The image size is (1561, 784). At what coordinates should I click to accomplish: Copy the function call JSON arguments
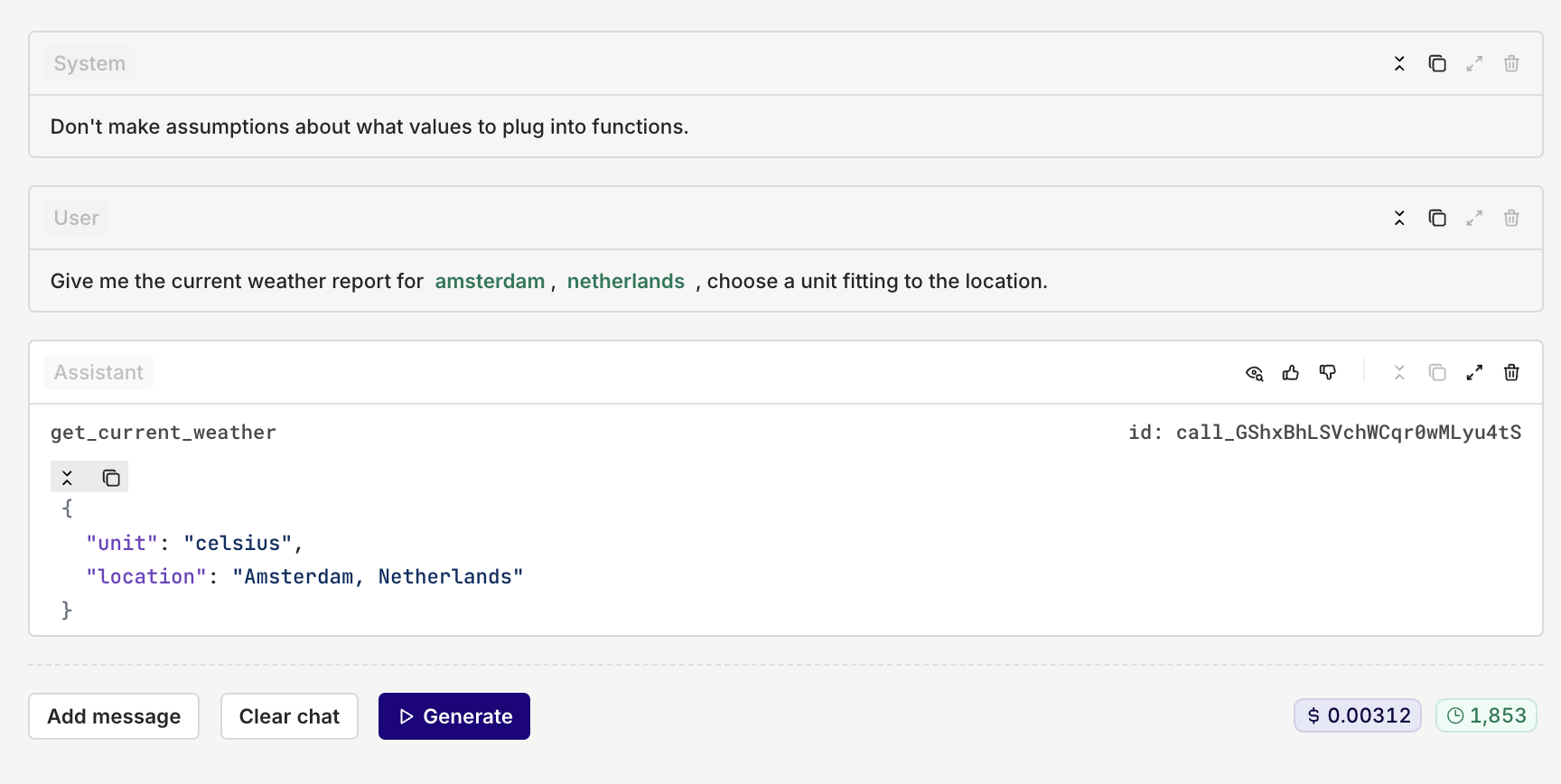pos(111,478)
